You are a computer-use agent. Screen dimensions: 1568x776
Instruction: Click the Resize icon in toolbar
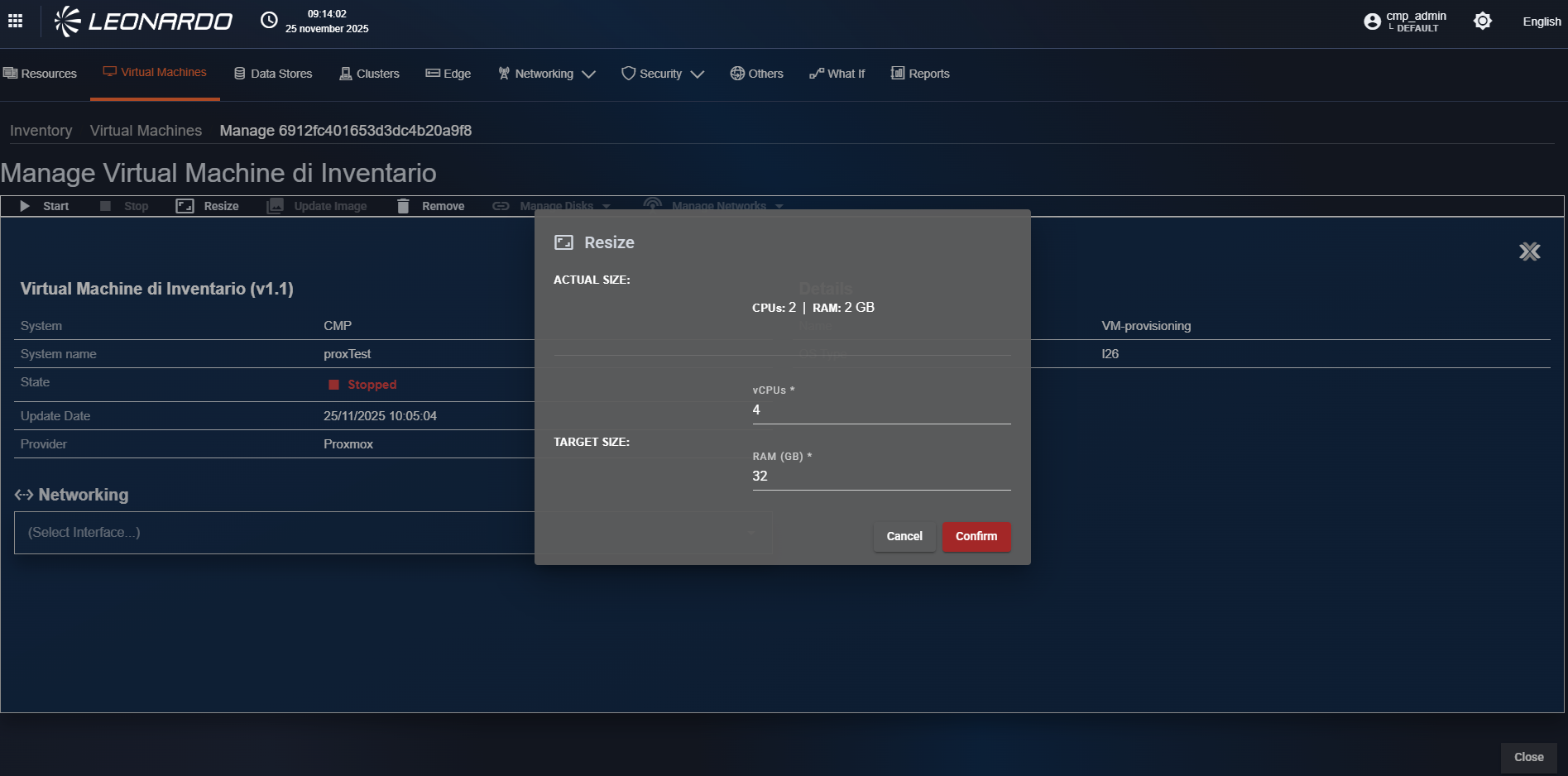pyautogui.click(x=185, y=206)
